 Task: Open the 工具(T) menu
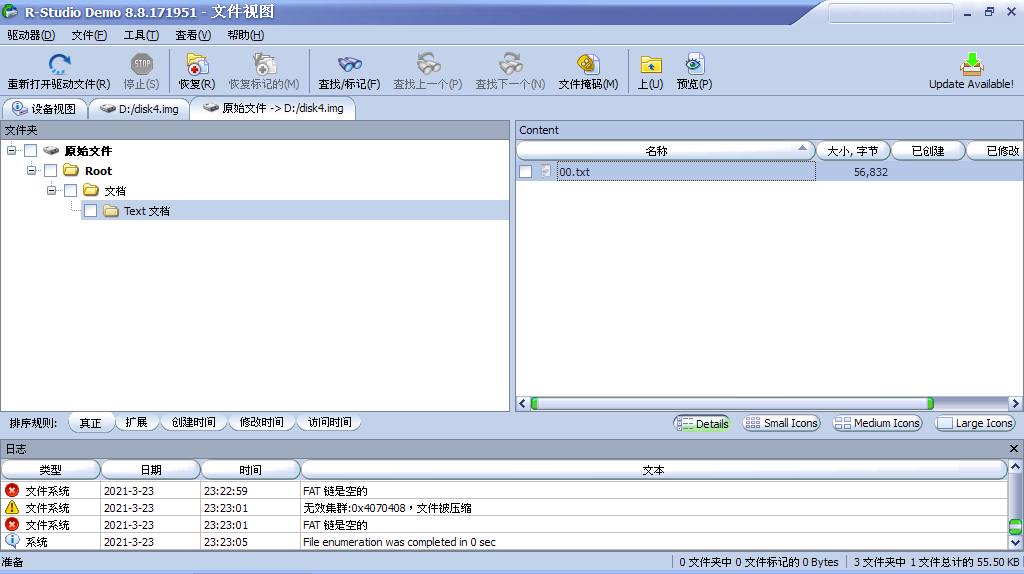point(141,35)
